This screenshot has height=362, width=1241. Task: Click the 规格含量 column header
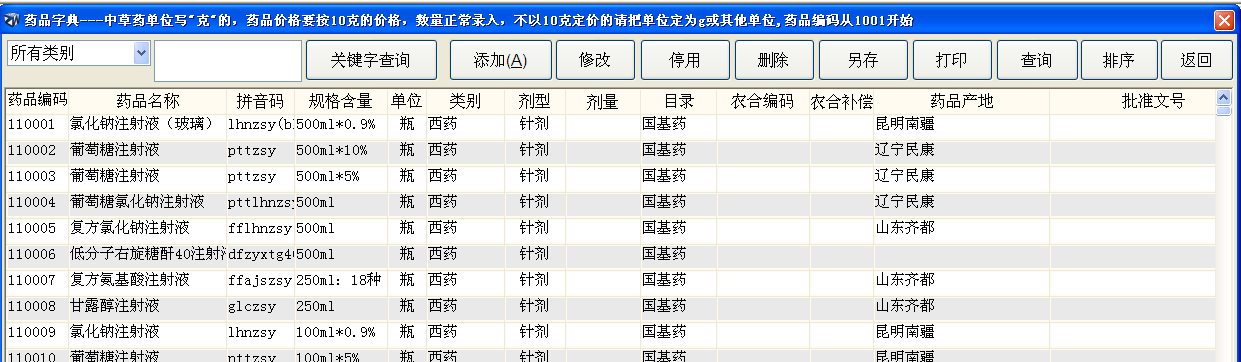[341, 101]
